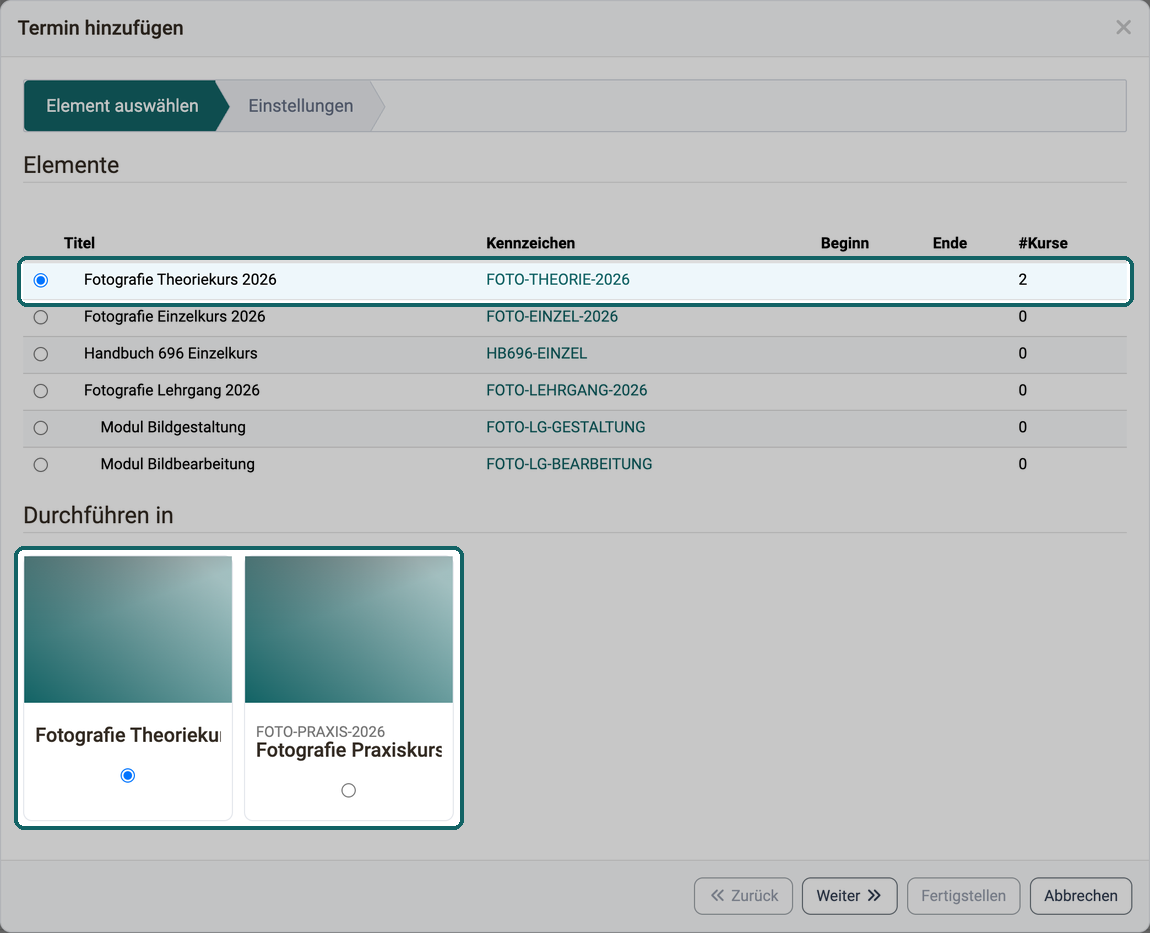Click the FOTO-PRAXIS-2026 card label
This screenshot has height=933, width=1150.
click(x=320, y=731)
